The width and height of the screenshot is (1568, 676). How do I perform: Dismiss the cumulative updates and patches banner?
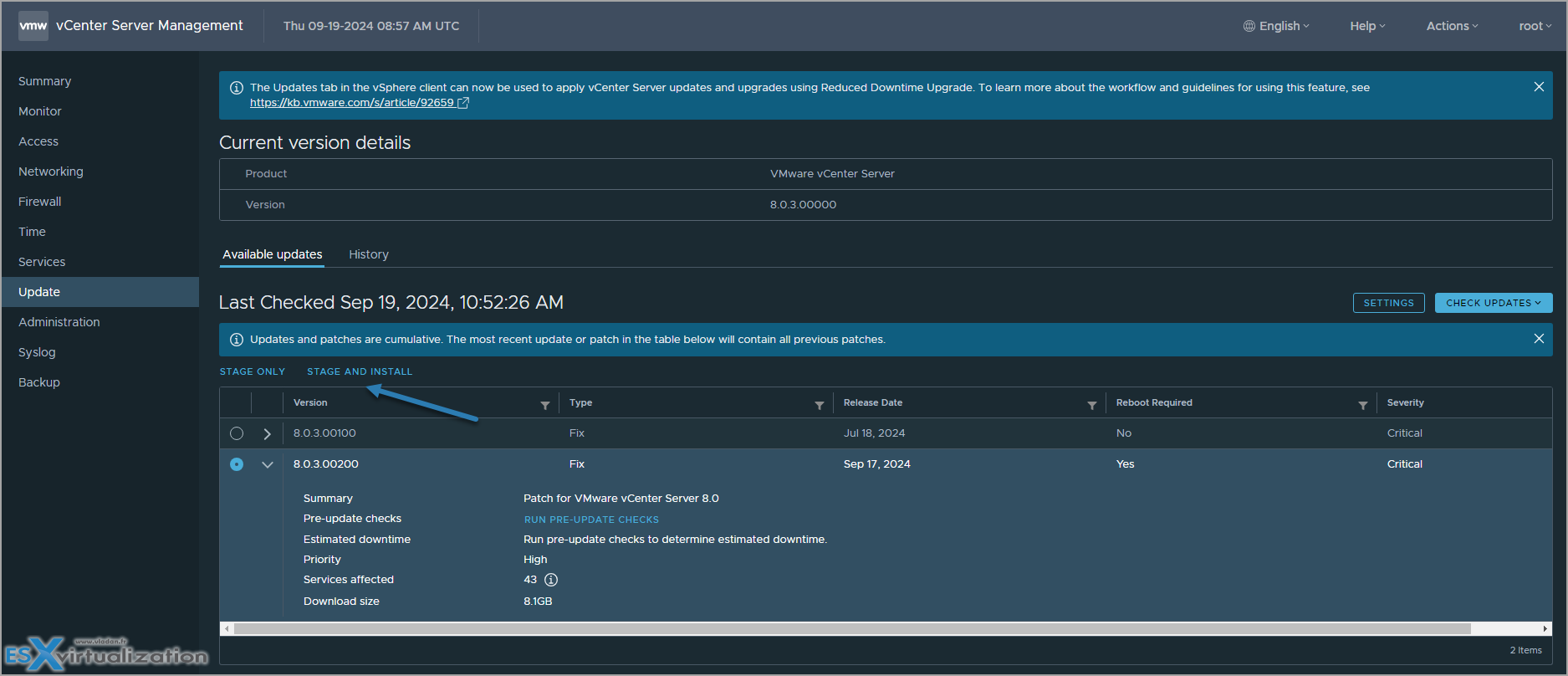click(1539, 339)
